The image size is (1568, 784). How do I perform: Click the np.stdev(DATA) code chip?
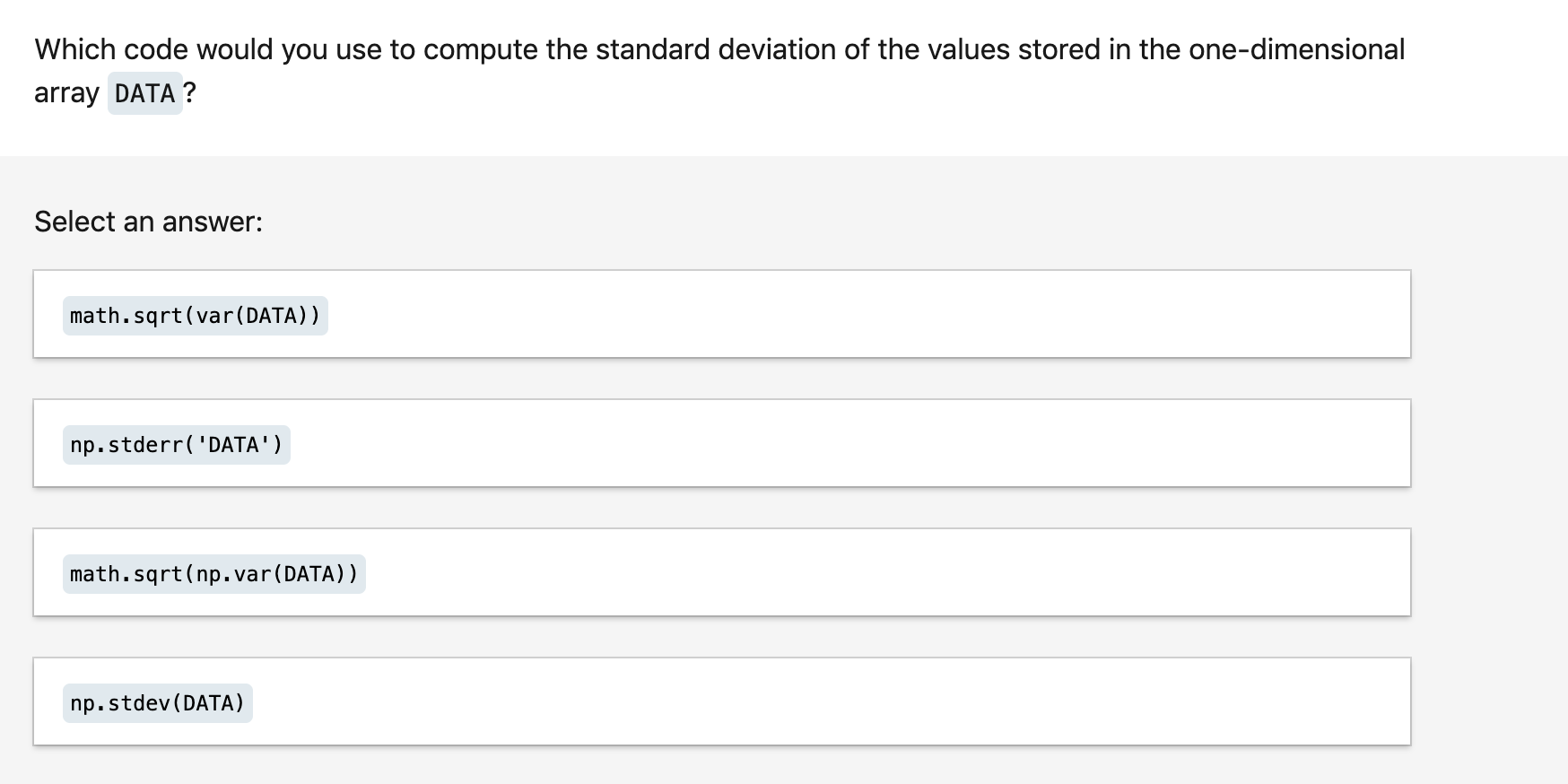point(157,701)
